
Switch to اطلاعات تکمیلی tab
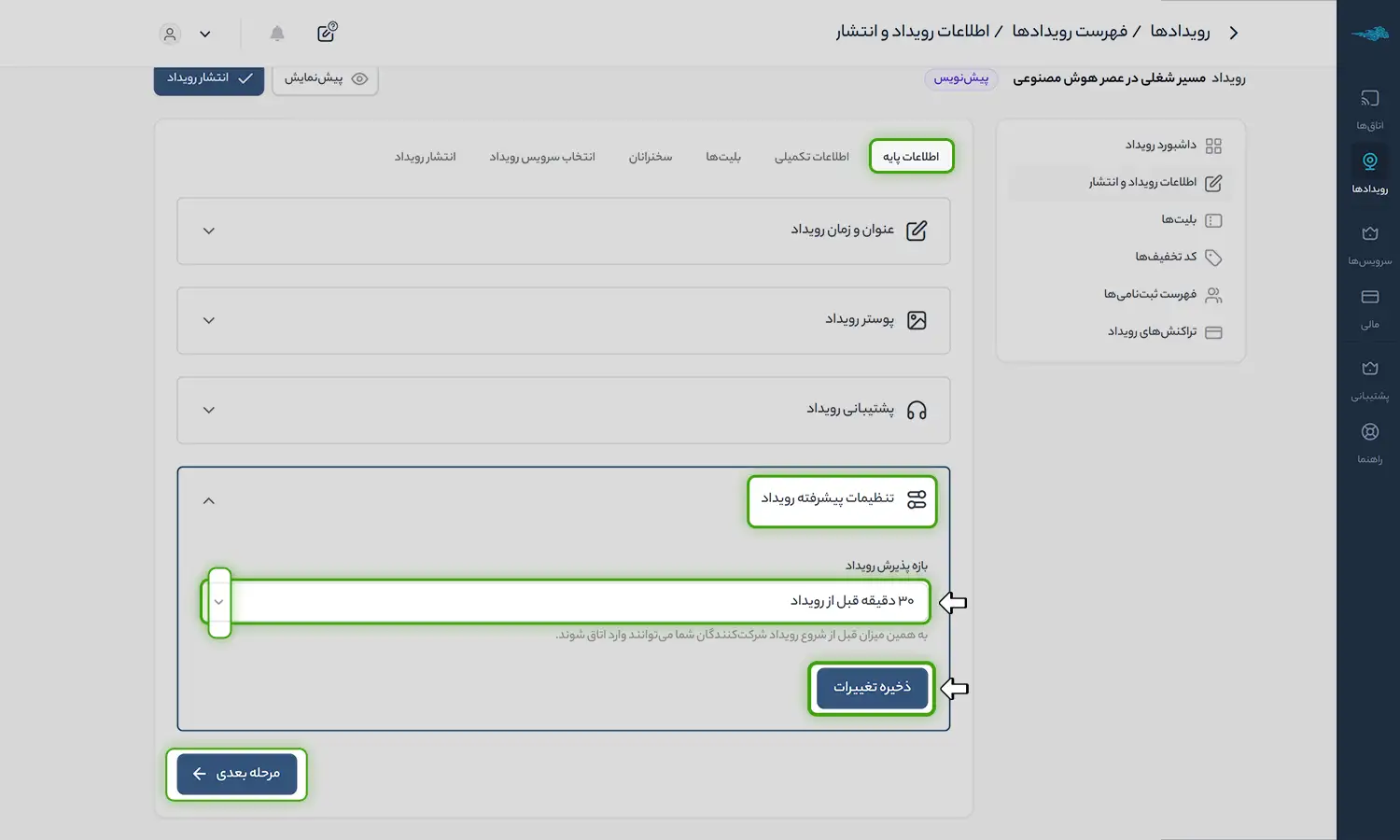pos(811,157)
